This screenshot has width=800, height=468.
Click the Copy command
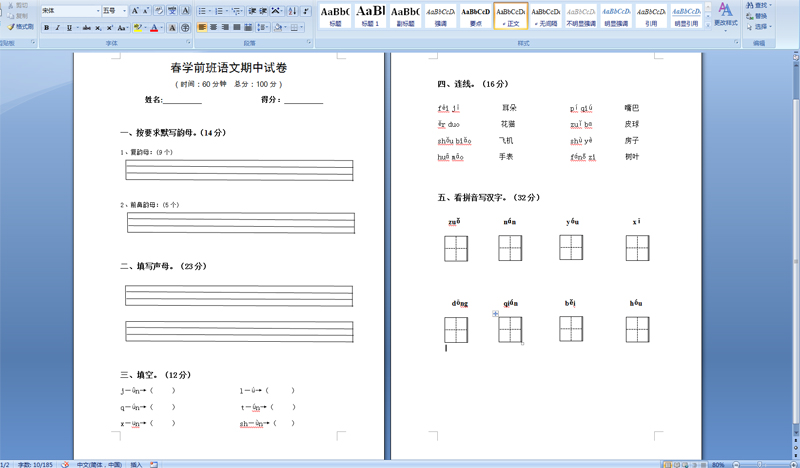[18, 16]
